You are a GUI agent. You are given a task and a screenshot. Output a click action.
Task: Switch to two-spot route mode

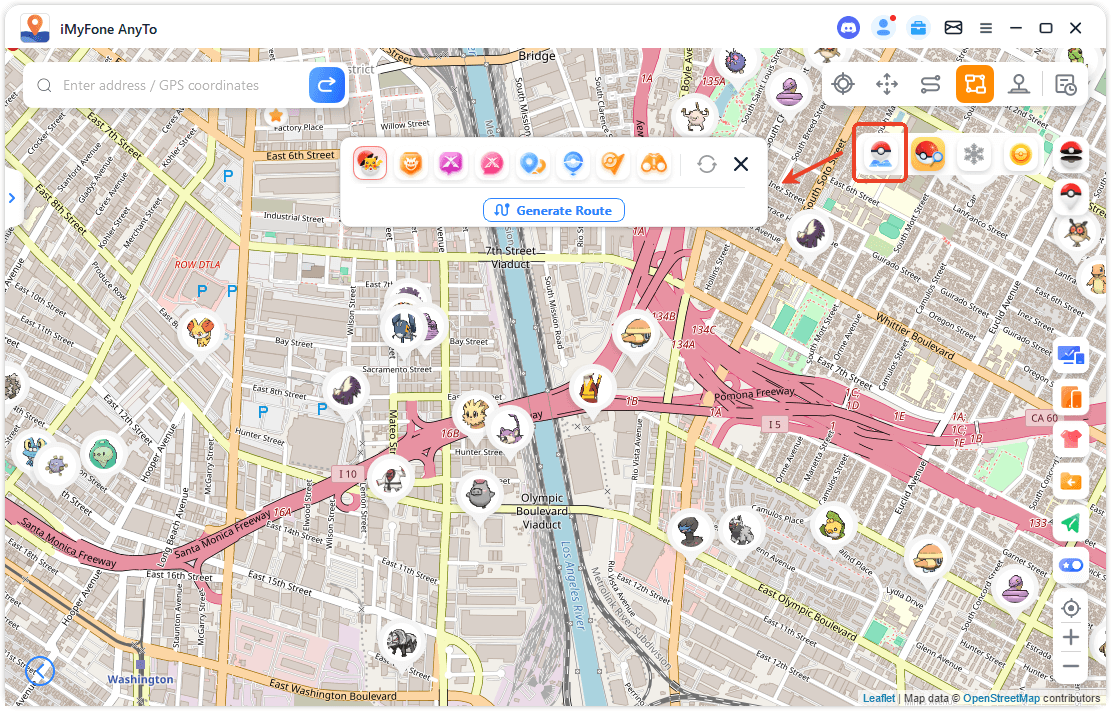click(x=931, y=84)
